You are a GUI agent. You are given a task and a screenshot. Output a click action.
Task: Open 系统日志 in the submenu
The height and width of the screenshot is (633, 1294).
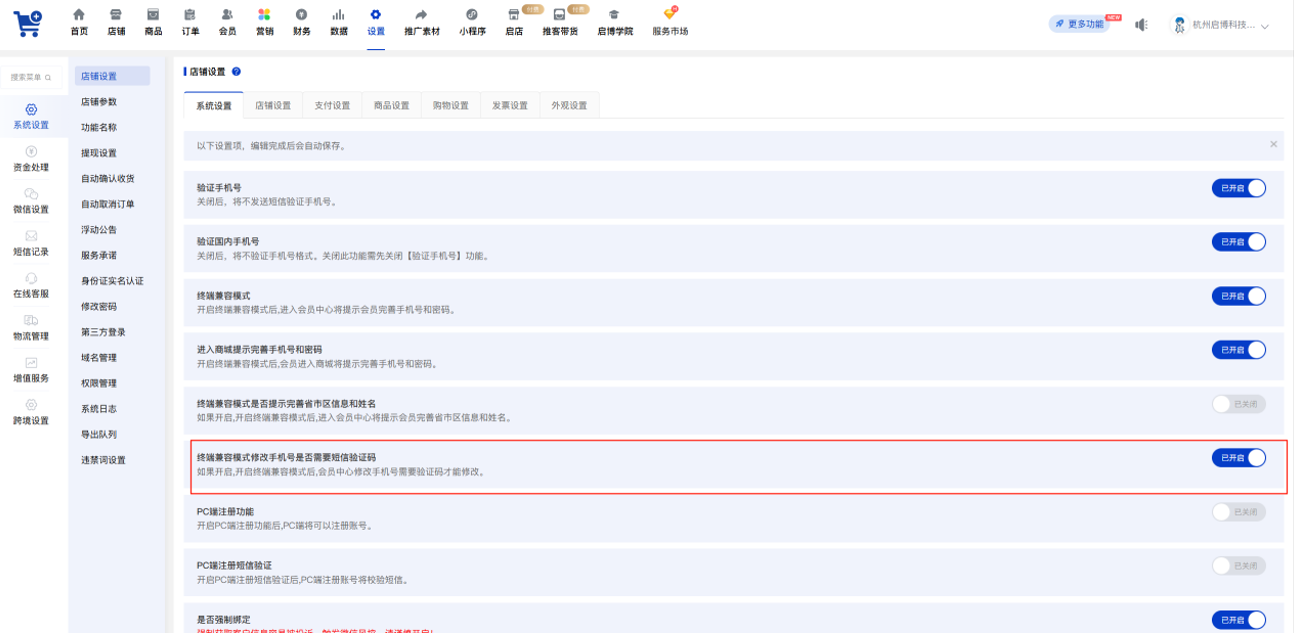click(x=99, y=409)
